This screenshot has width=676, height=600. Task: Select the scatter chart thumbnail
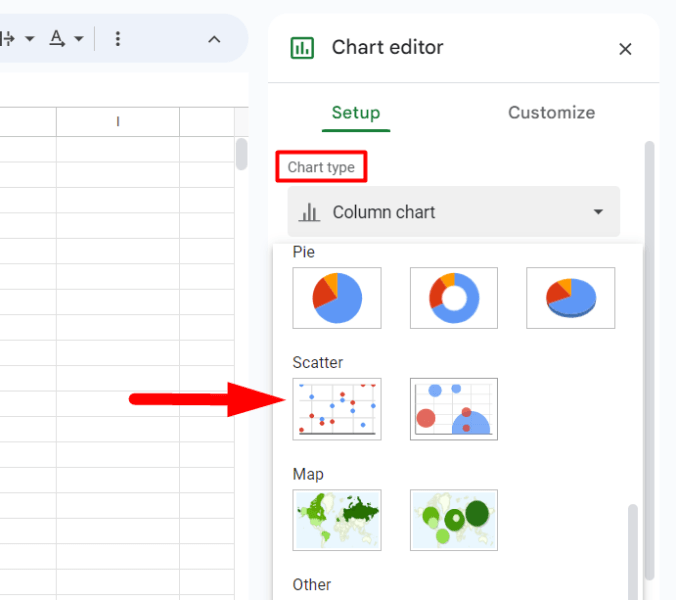pyautogui.click(x=337, y=409)
